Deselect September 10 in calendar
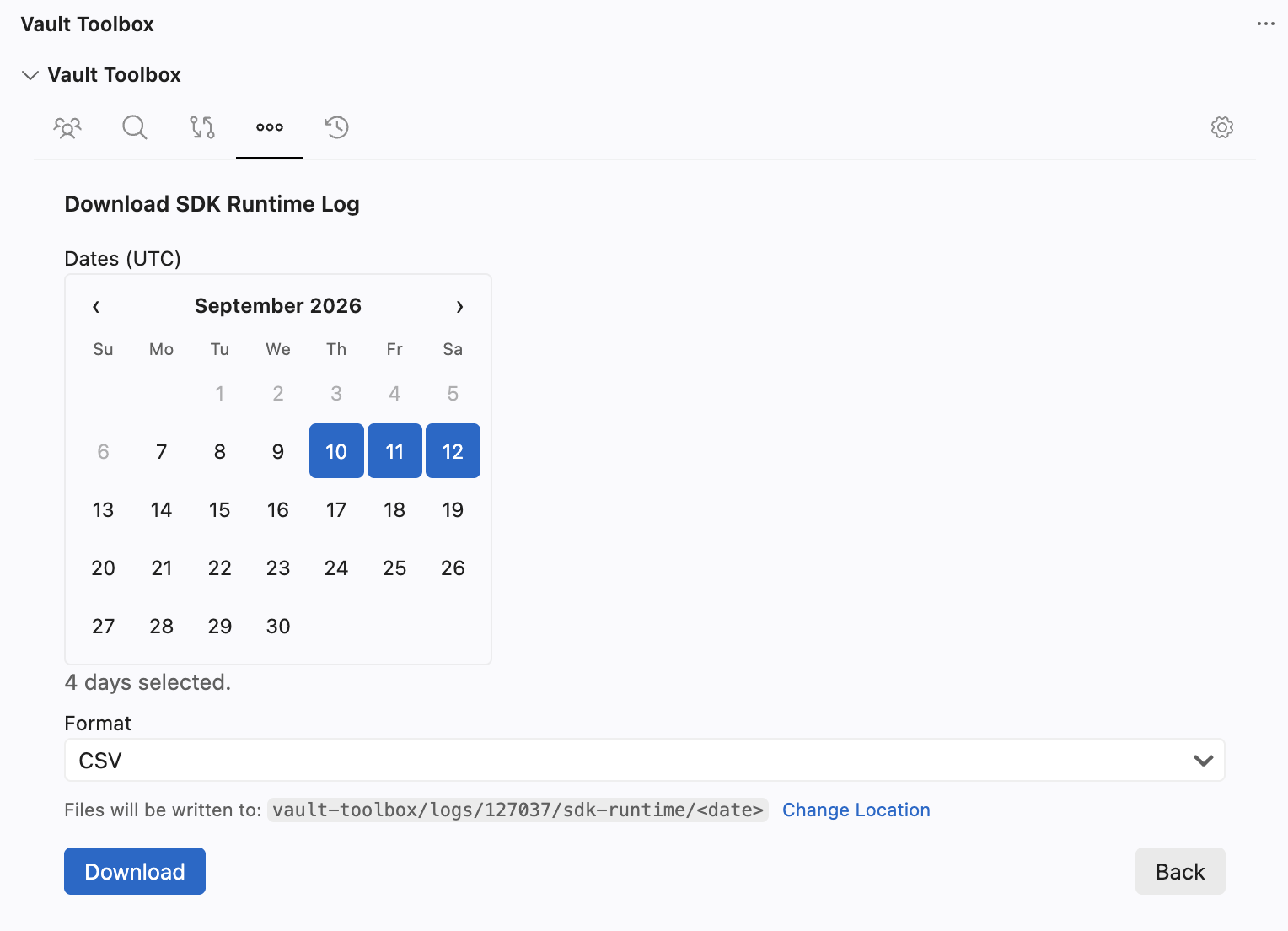 point(336,451)
